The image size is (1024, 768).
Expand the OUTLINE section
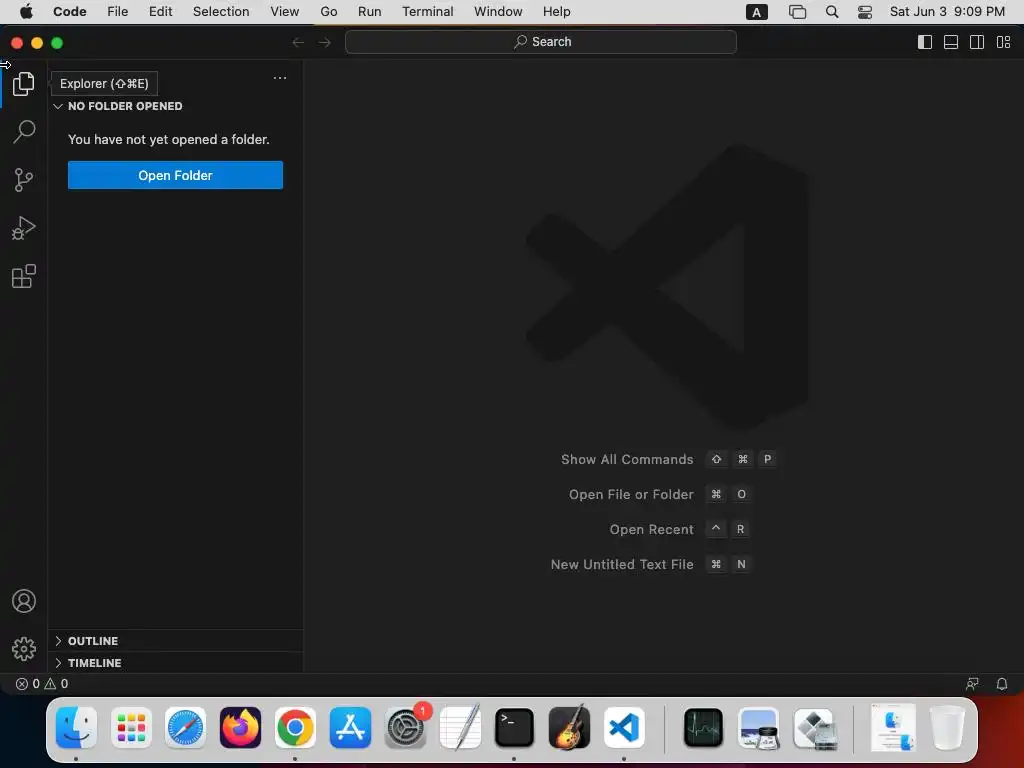click(176, 641)
